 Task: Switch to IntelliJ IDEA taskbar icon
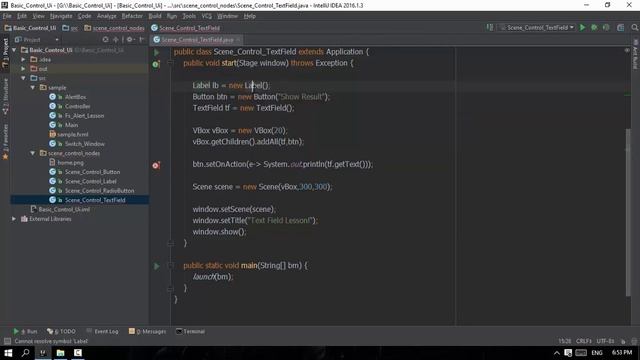pyautogui.click(x=42, y=353)
